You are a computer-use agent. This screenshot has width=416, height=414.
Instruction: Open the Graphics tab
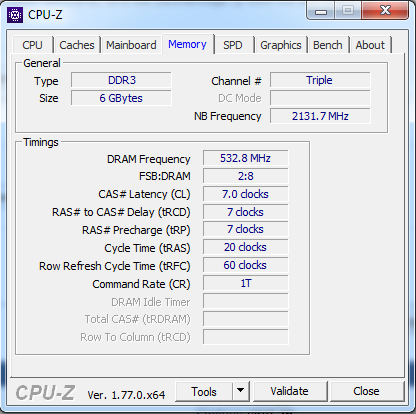(281, 45)
